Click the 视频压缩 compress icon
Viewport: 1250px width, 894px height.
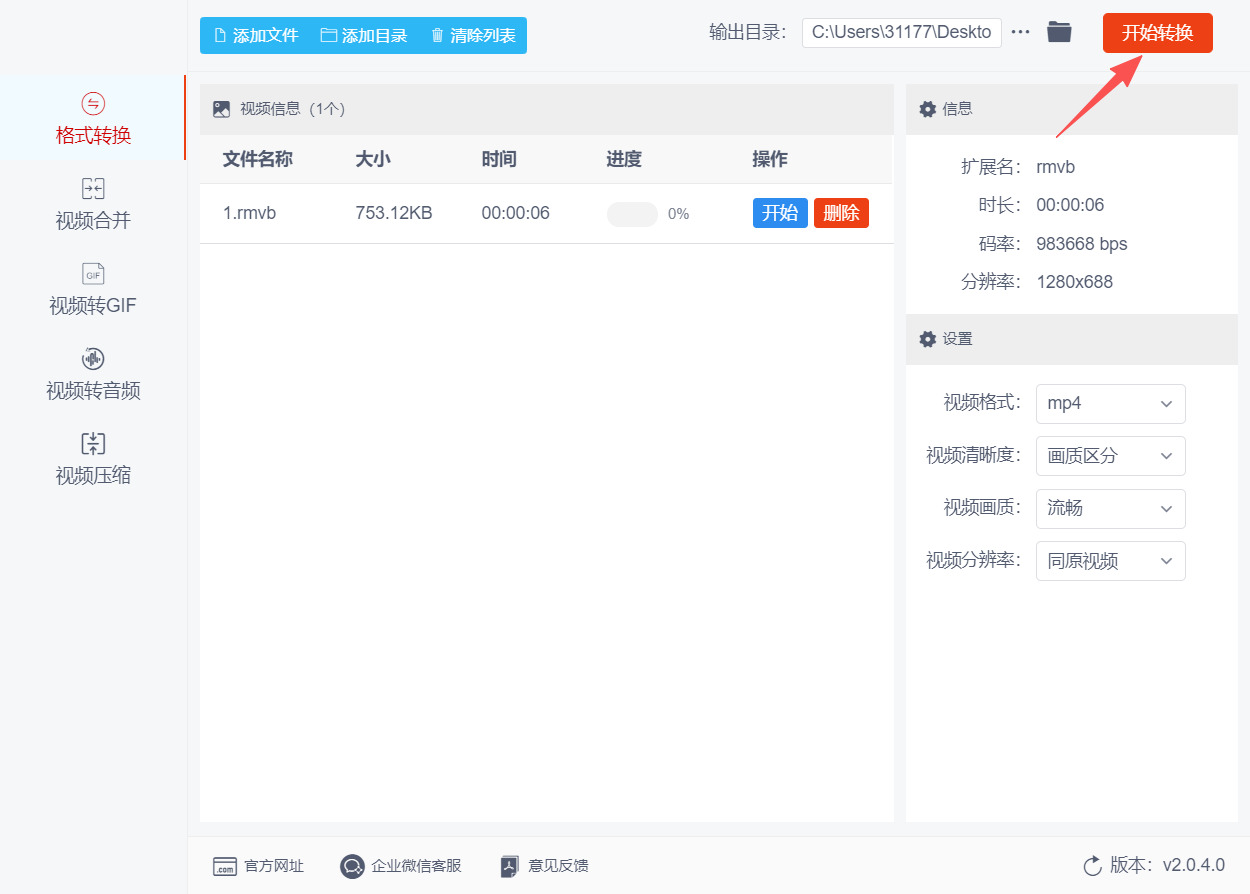(93, 444)
